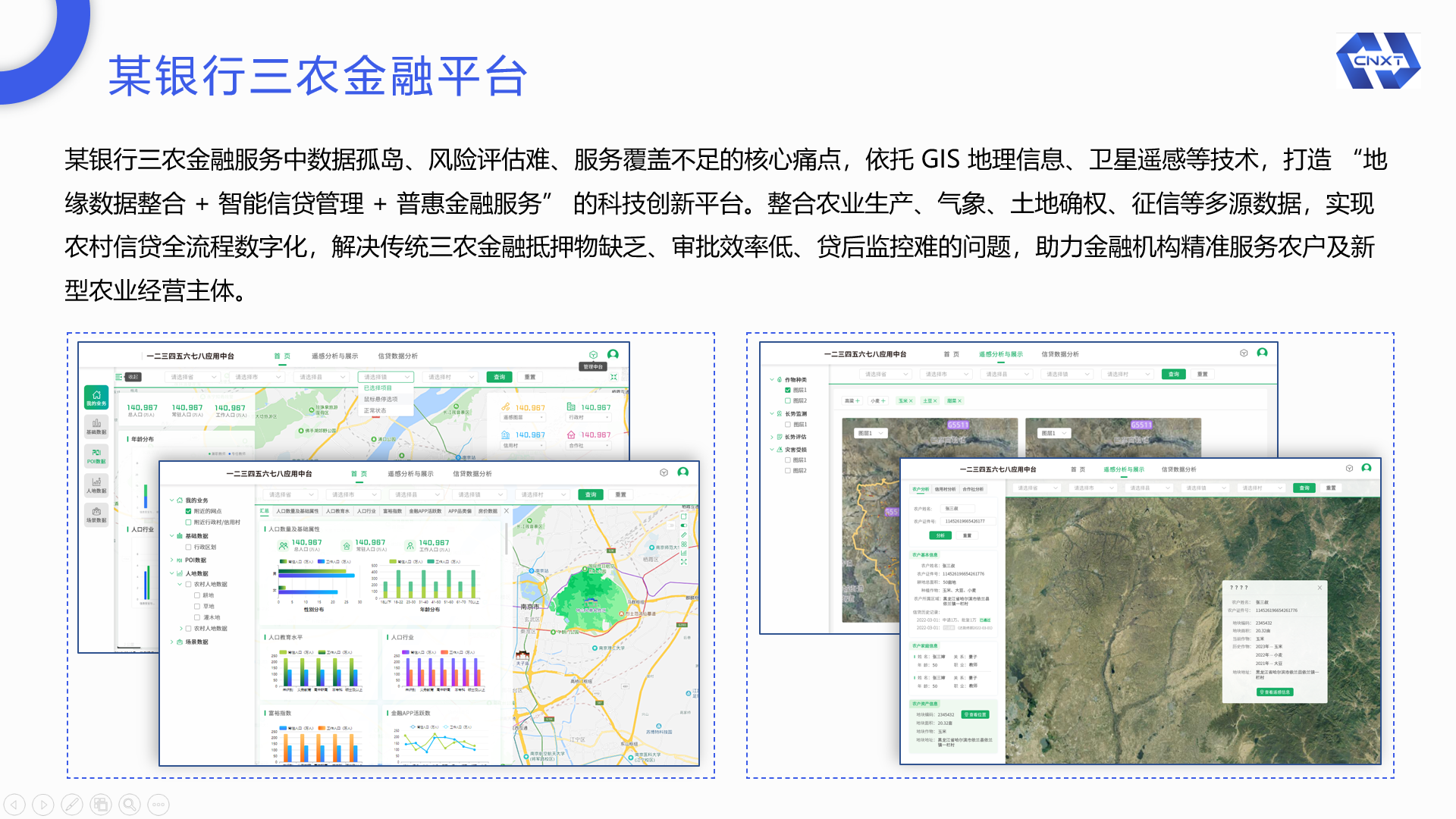Open the POI数据 sidebar icon
1456x819 pixels.
[x=96, y=456]
